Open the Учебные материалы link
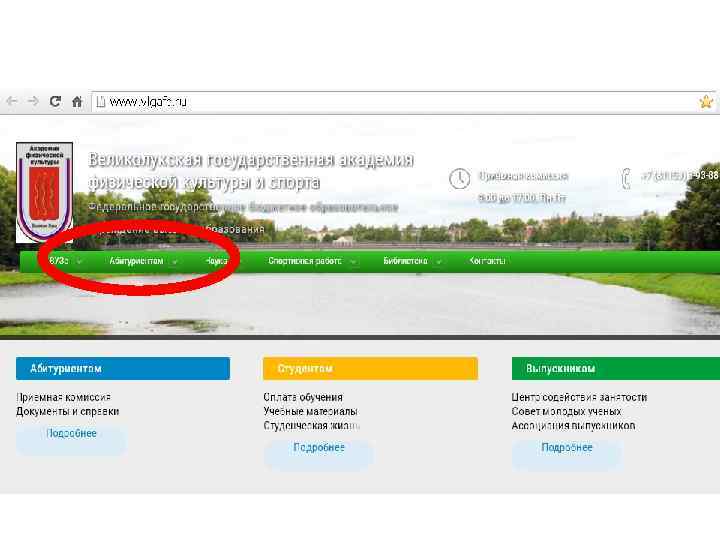 (310, 411)
